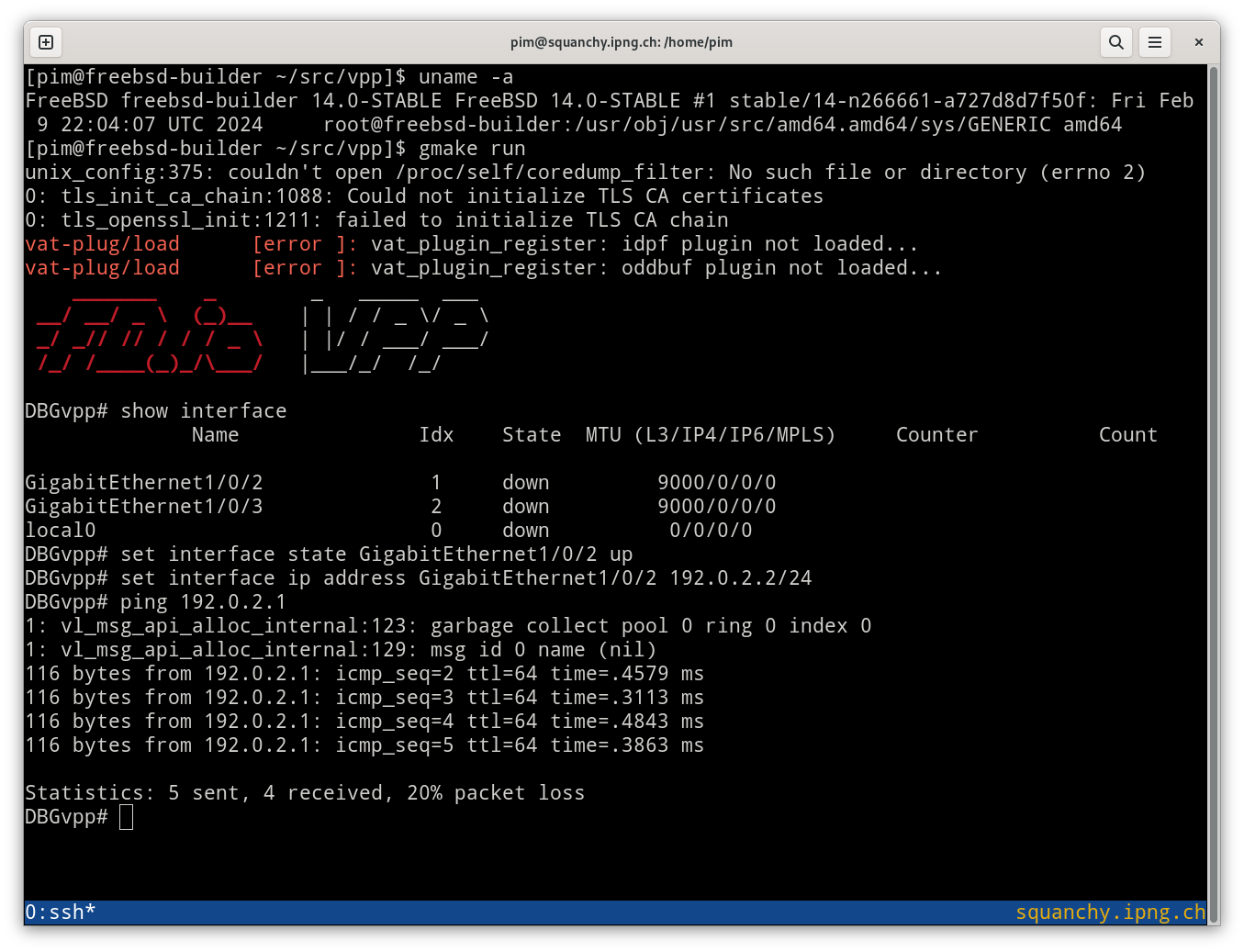
Task: Click the 'show interface' command text
Action: [x=203, y=411]
